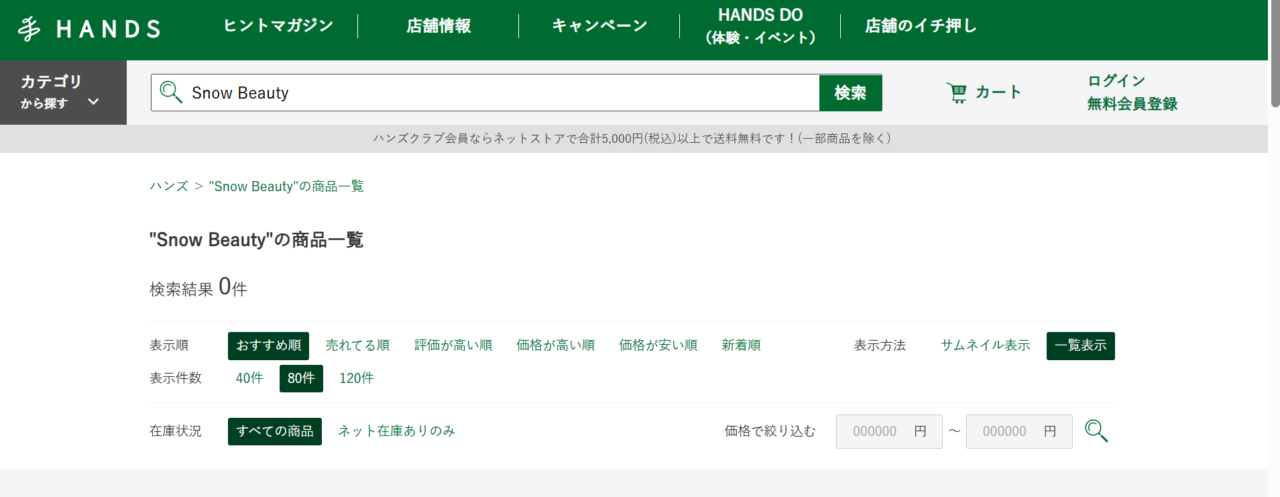The height and width of the screenshot is (497, 1280).
Task: Click the price filter magnifier icon
Action: click(x=1097, y=431)
